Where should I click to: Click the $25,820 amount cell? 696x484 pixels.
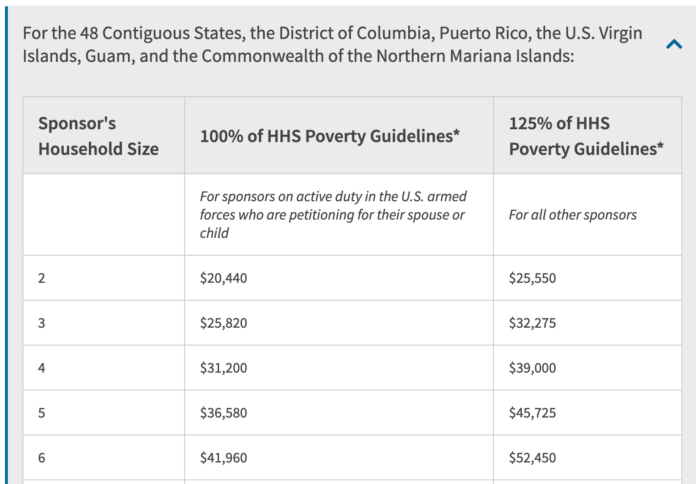tap(224, 323)
